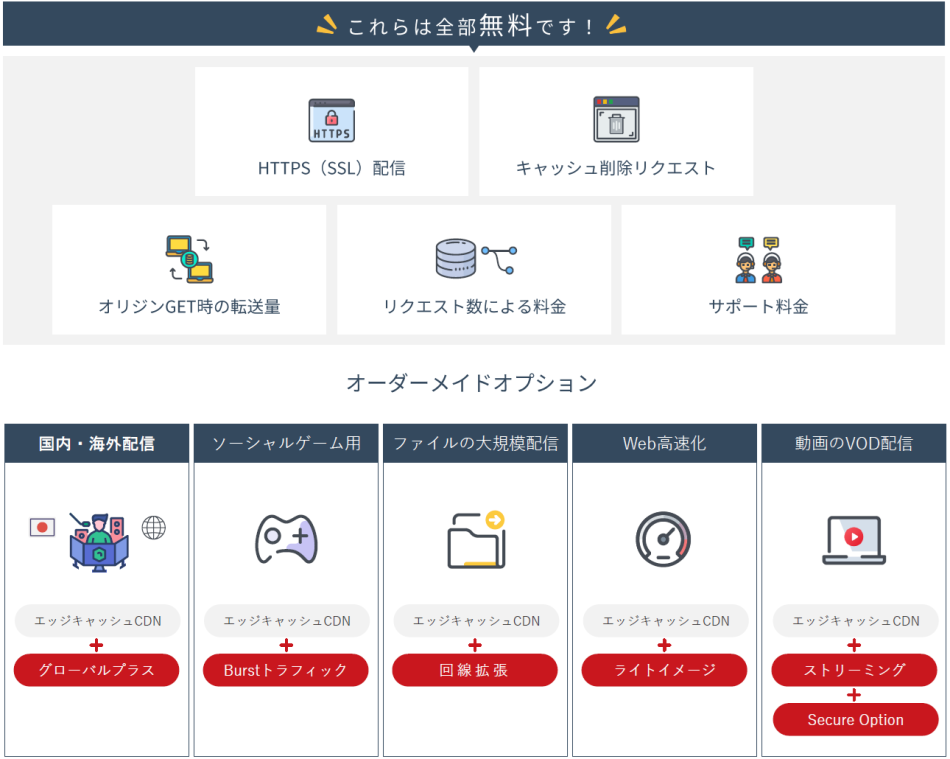The width and height of the screenshot is (950, 759).
Task: Click the サポート料金 label
Action: click(759, 307)
